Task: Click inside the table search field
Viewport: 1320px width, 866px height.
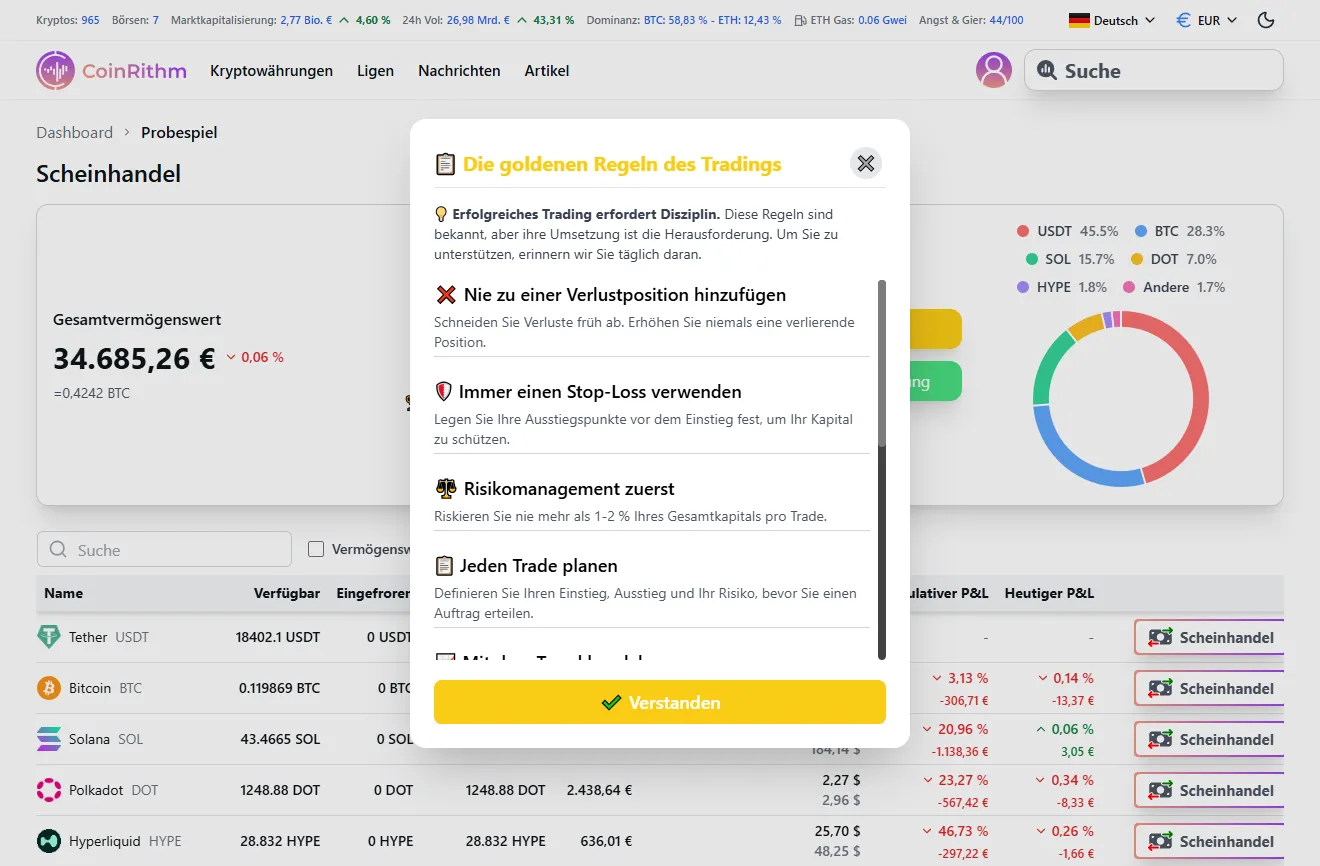Action: pyautogui.click(x=163, y=549)
